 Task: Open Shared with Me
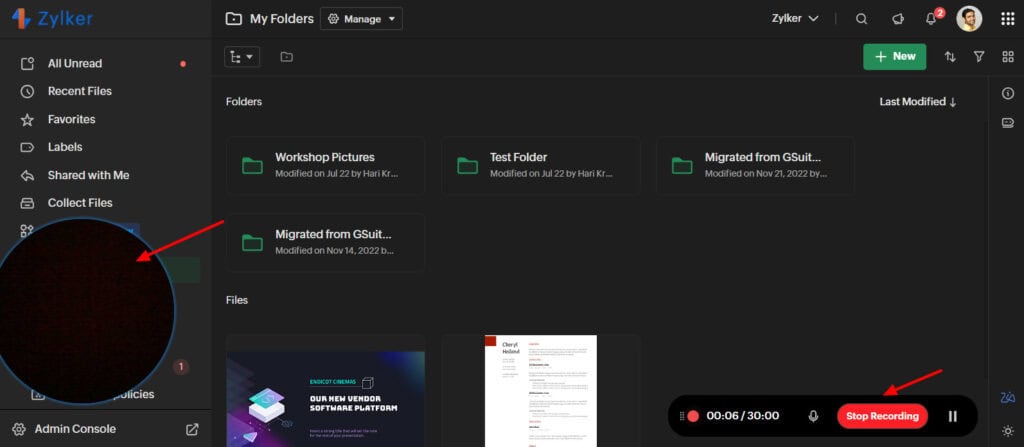[88, 175]
